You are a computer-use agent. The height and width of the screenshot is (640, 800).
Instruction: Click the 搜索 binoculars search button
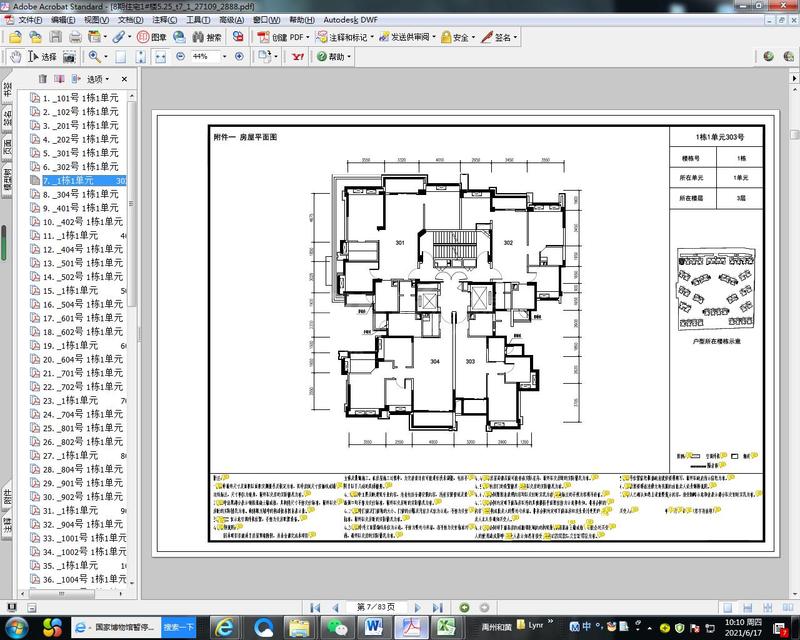pyautogui.click(x=207, y=37)
